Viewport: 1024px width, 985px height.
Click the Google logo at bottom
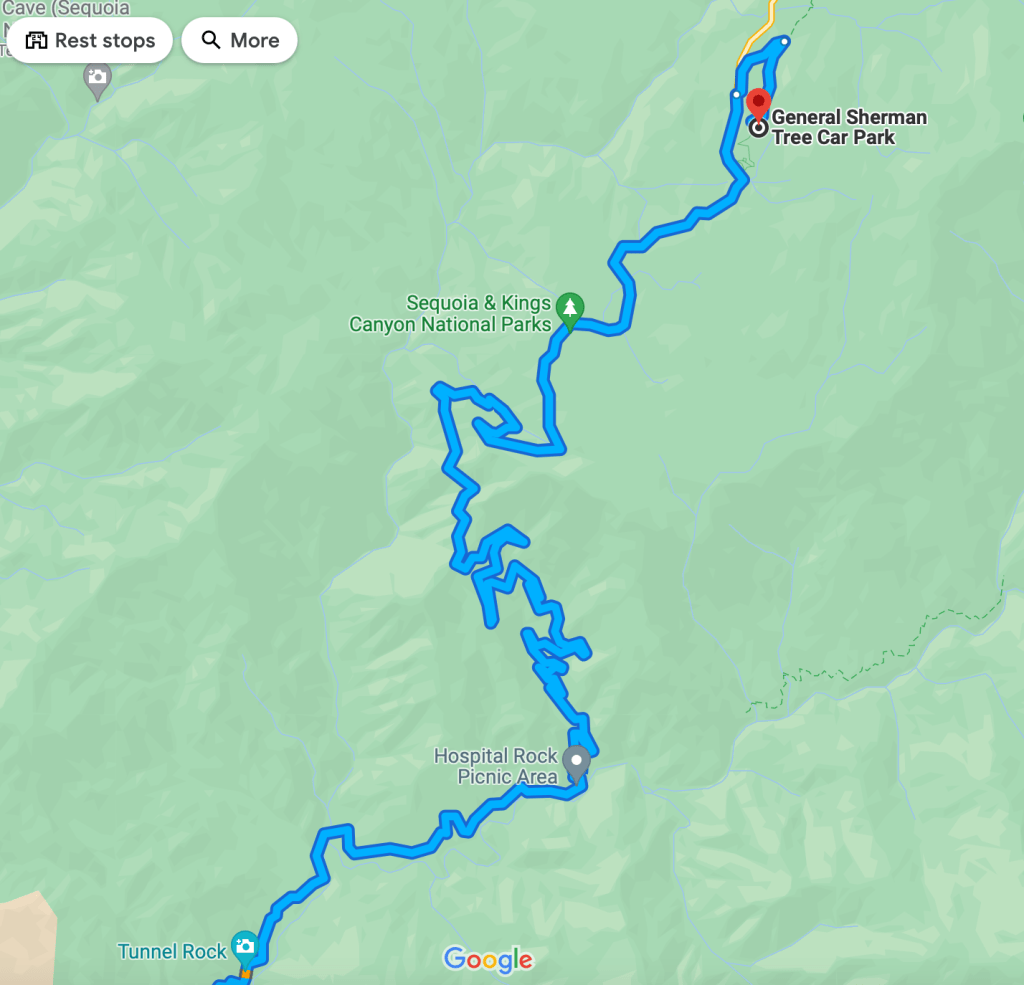coord(488,960)
